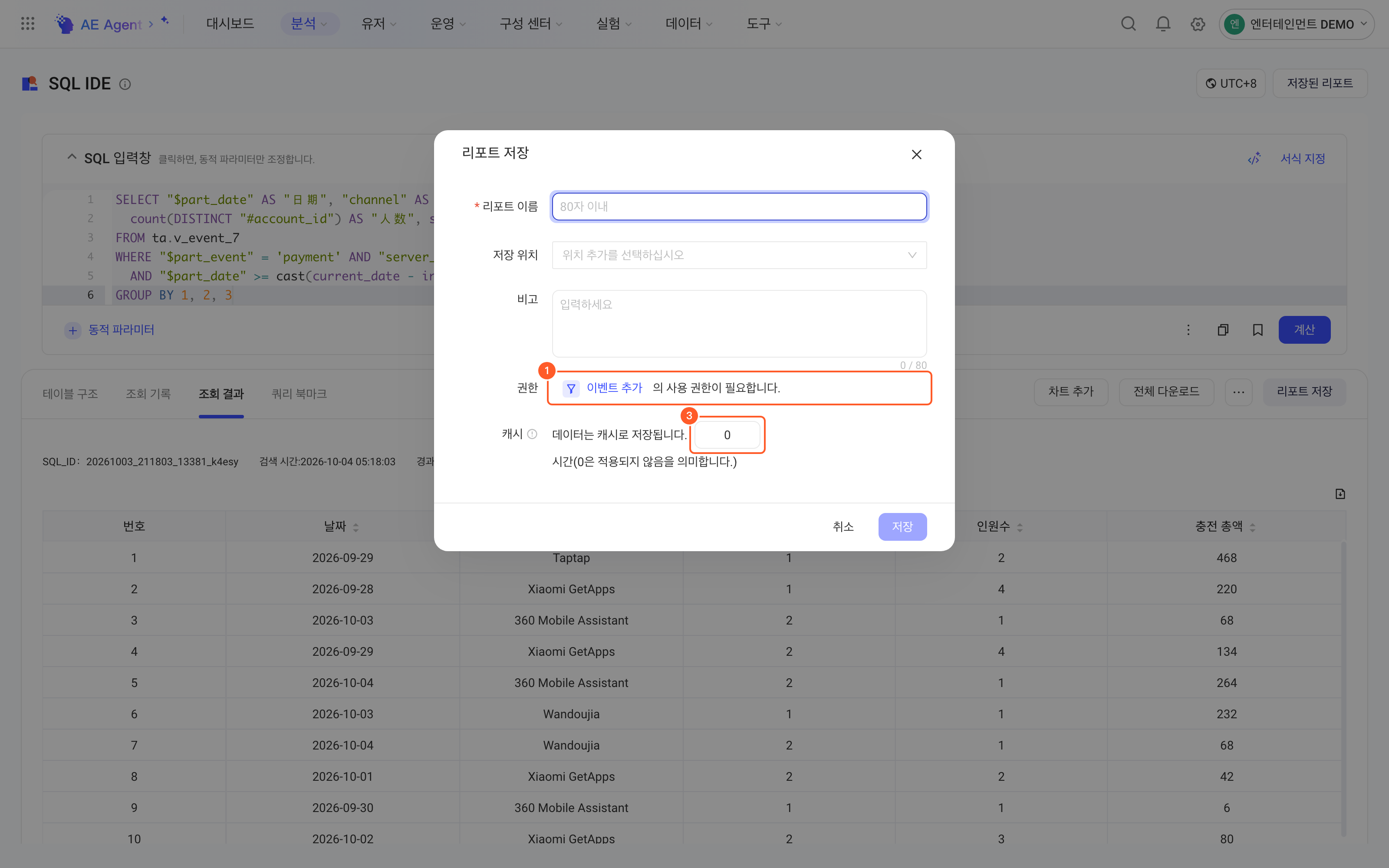Click the filter icon beside 이벤트 추가
The height and width of the screenshot is (868, 1389).
(x=570, y=389)
